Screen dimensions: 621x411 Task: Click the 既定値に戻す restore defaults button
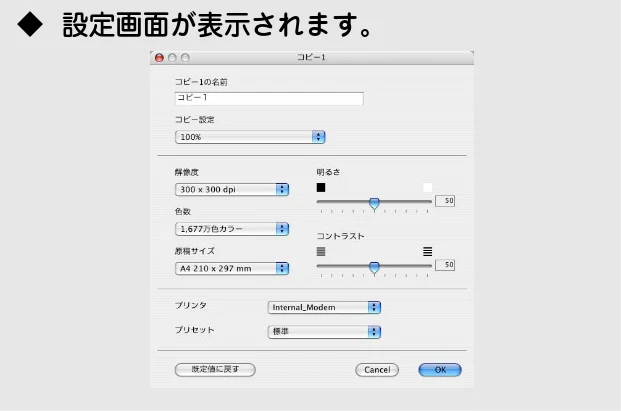point(215,370)
